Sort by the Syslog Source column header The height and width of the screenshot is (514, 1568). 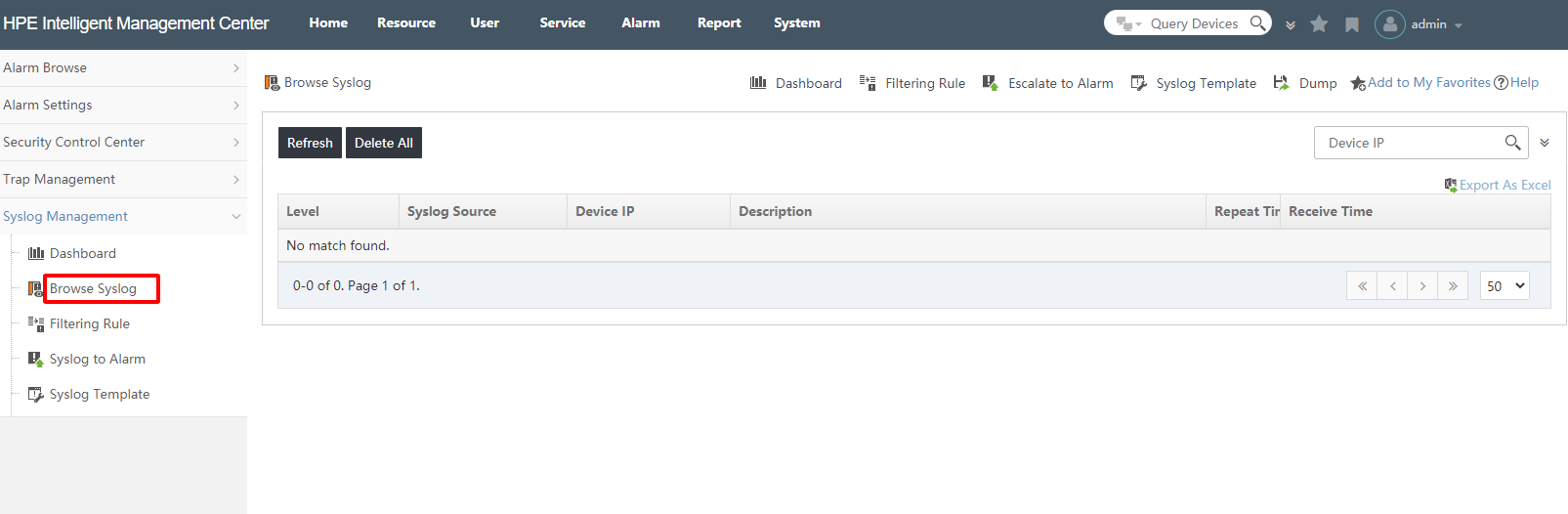(483, 211)
